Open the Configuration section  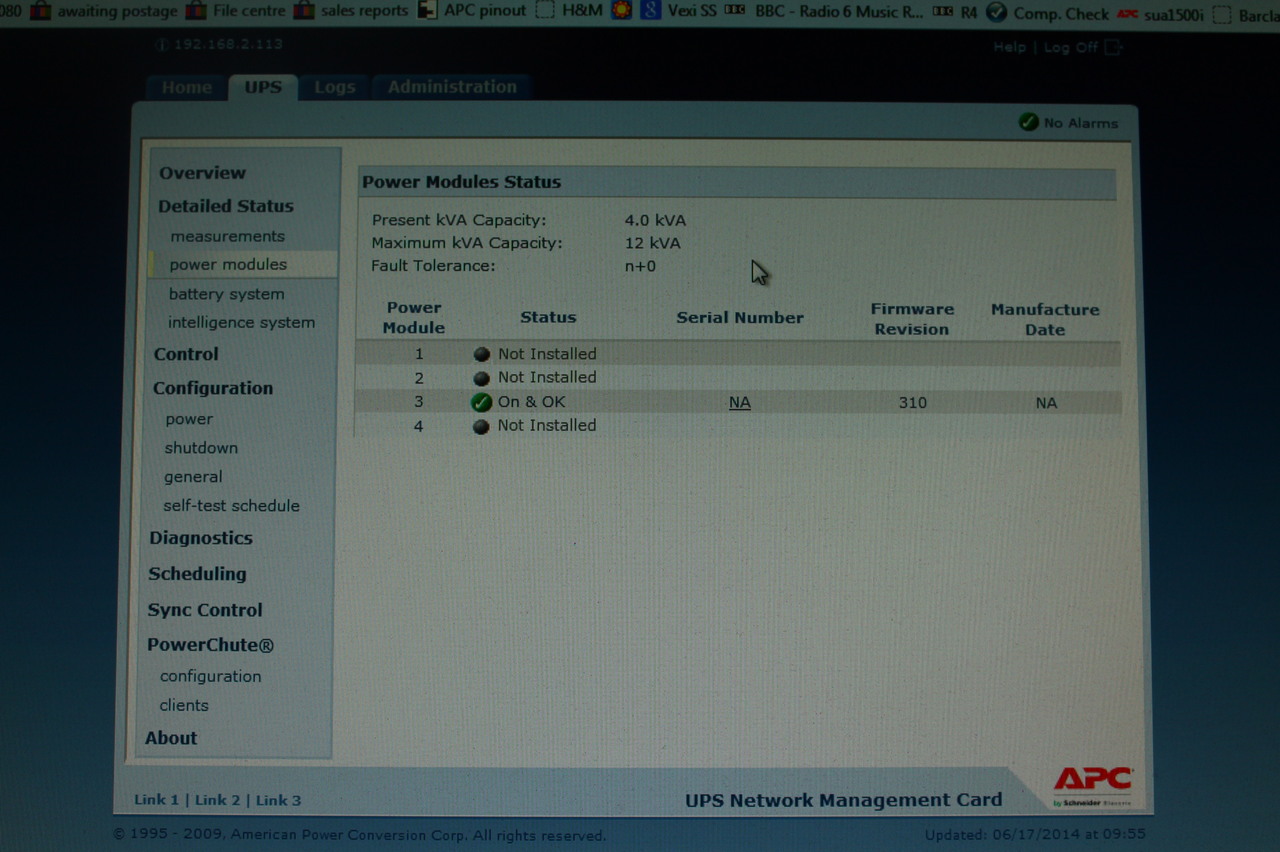coord(213,388)
